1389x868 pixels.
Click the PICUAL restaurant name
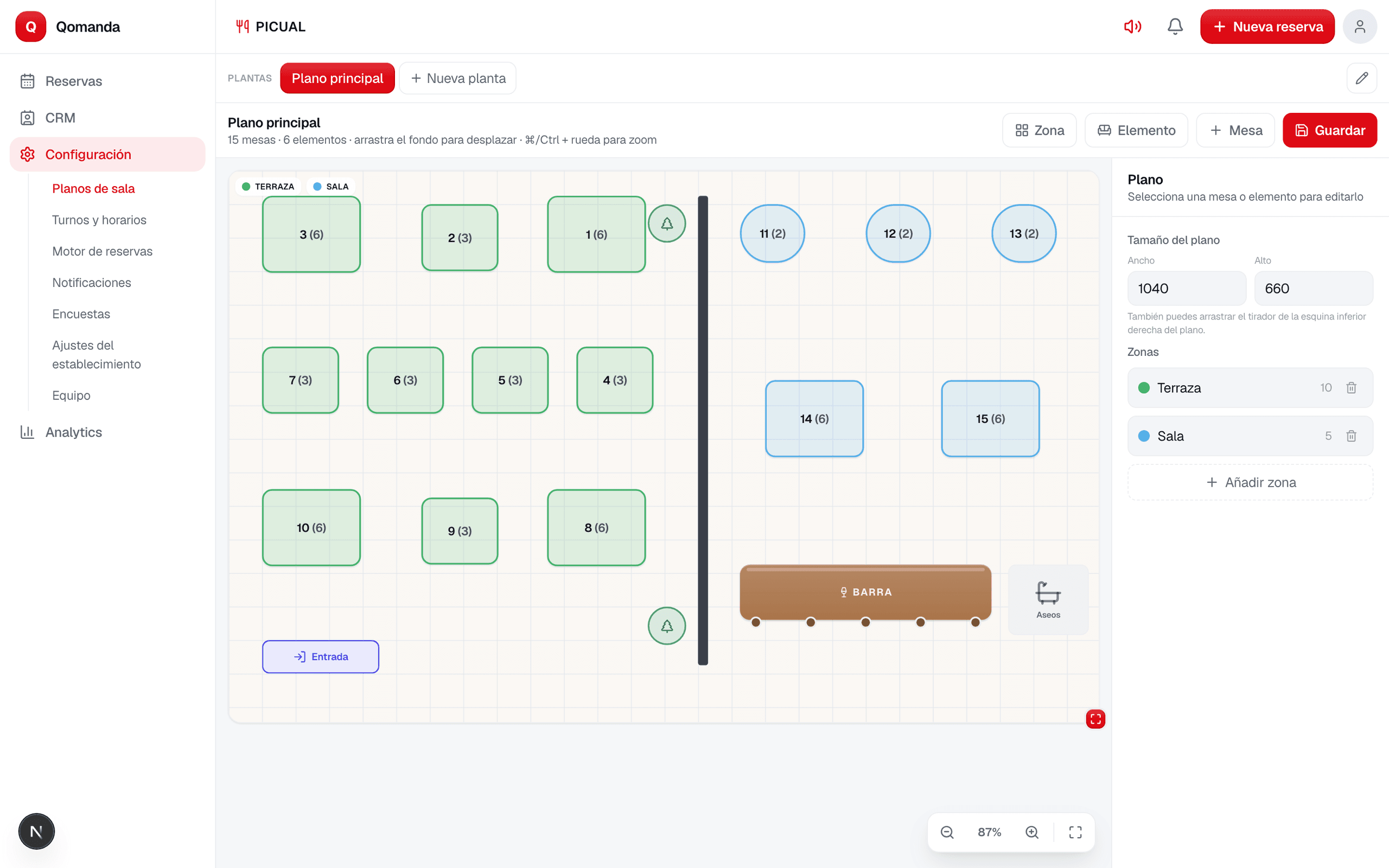[280, 27]
